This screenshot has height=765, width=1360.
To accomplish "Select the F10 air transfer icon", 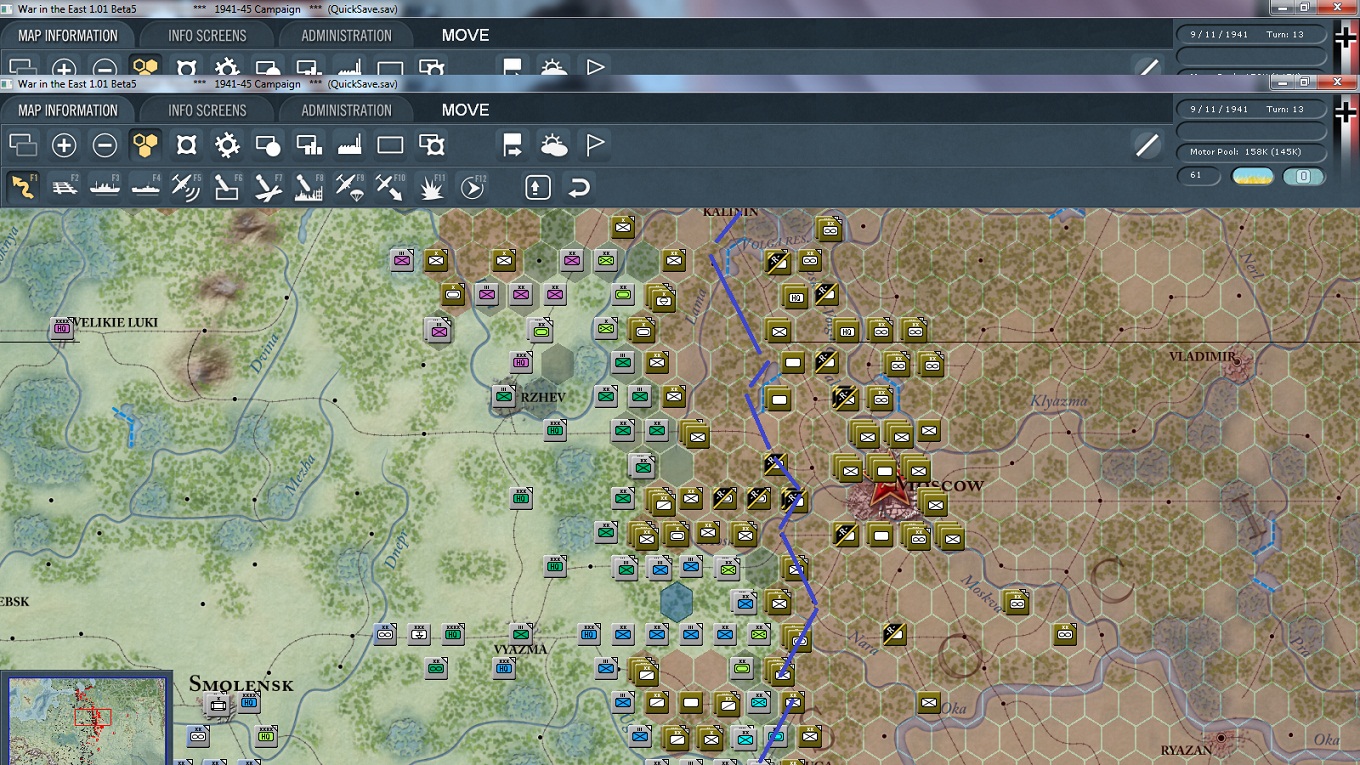I will (x=390, y=186).
